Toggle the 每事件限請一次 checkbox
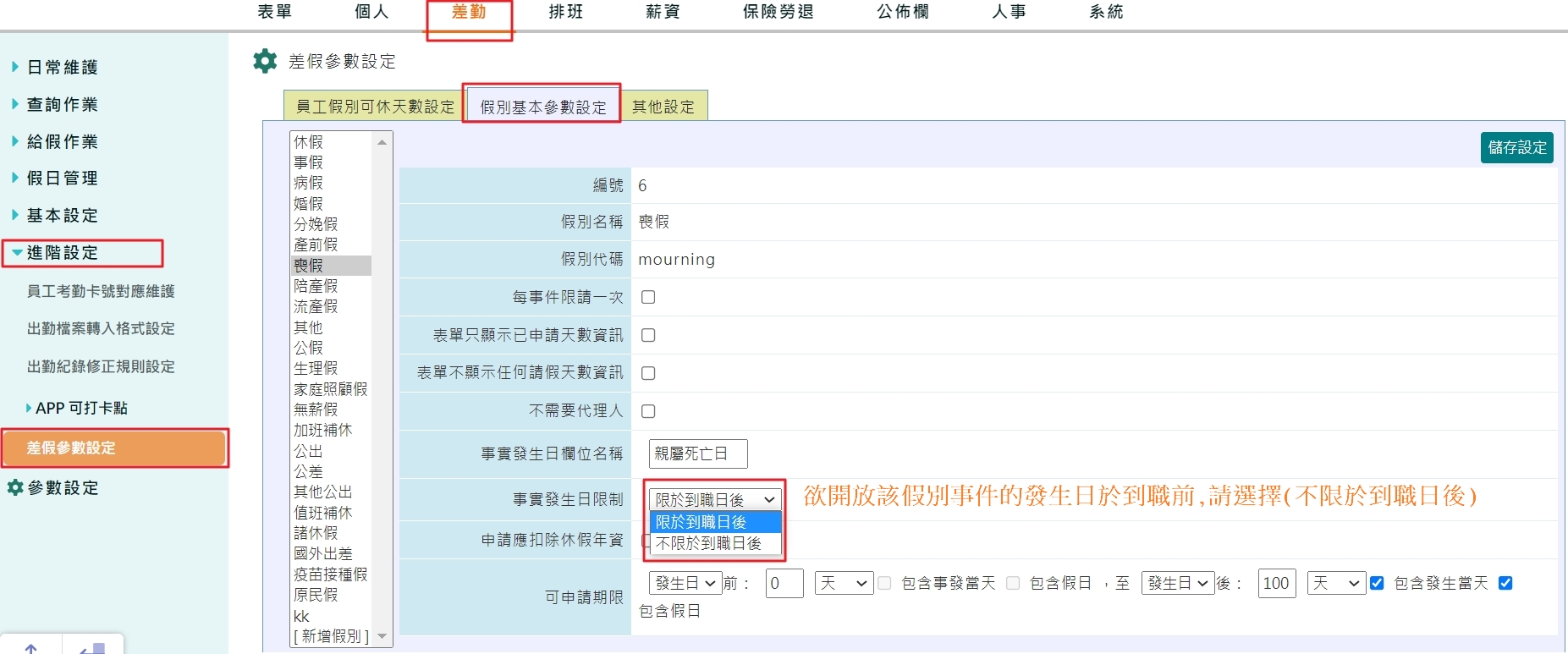Image resolution: width=1568 pixels, height=654 pixels. coord(648,297)
